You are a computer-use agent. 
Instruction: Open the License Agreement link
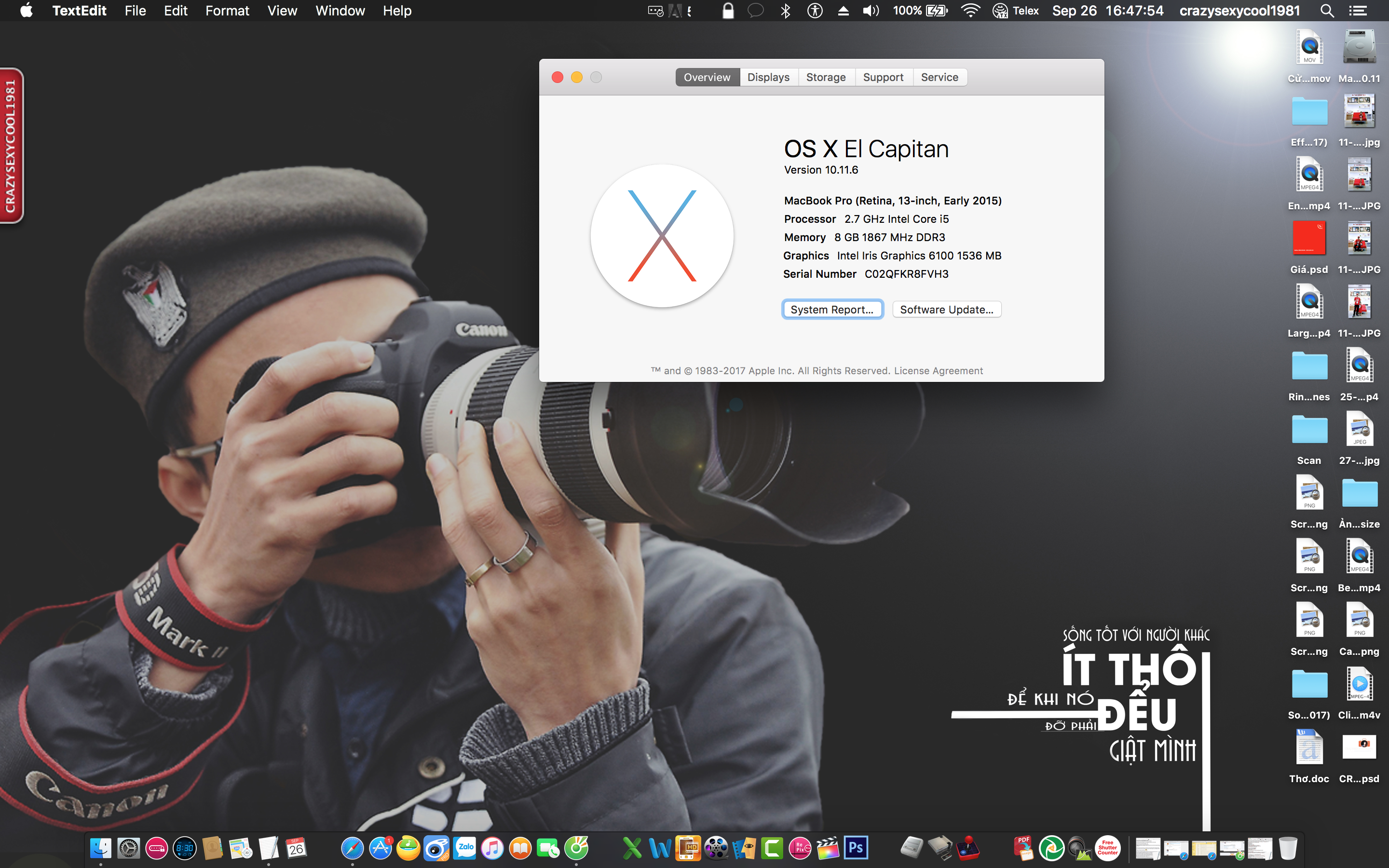[939, 371]
